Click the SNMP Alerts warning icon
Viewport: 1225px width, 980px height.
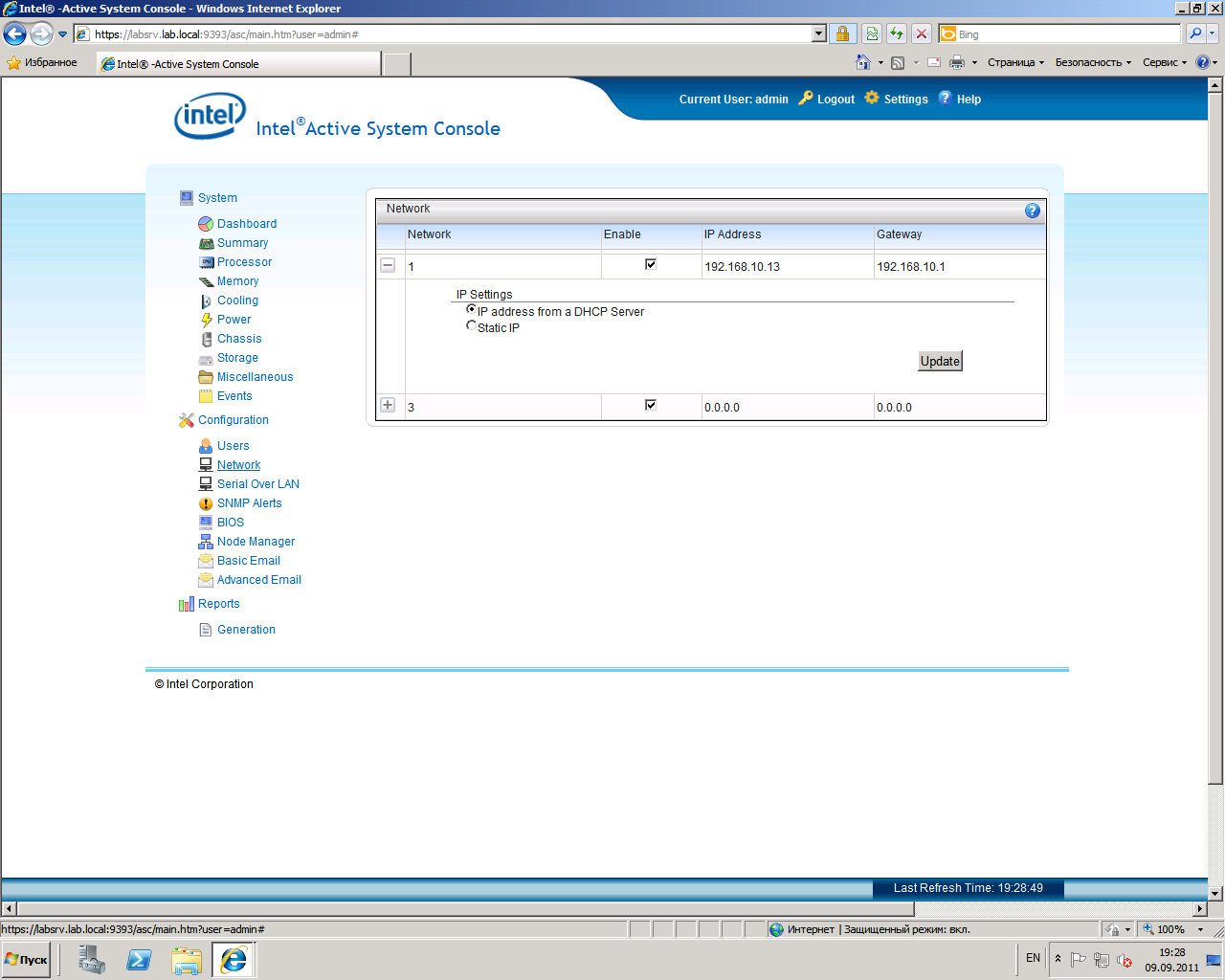coord(206,503)
